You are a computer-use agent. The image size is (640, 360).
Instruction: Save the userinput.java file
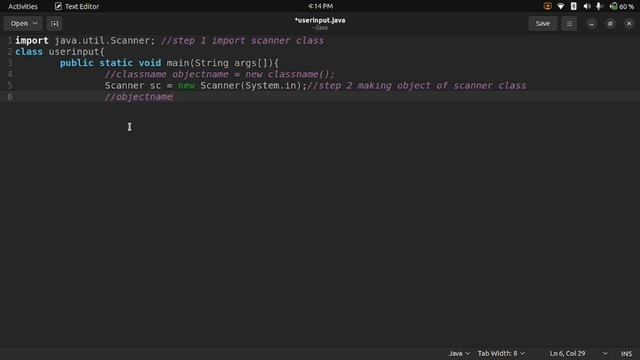click(542, 24)
